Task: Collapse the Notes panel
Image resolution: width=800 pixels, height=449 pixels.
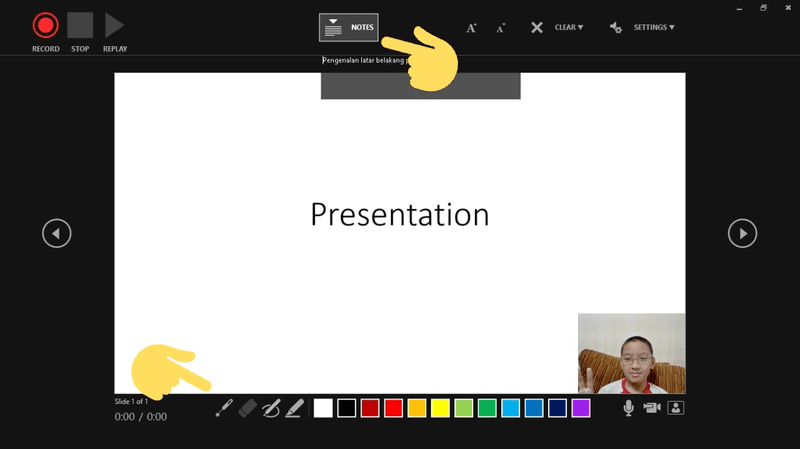Action: [348, 28]
